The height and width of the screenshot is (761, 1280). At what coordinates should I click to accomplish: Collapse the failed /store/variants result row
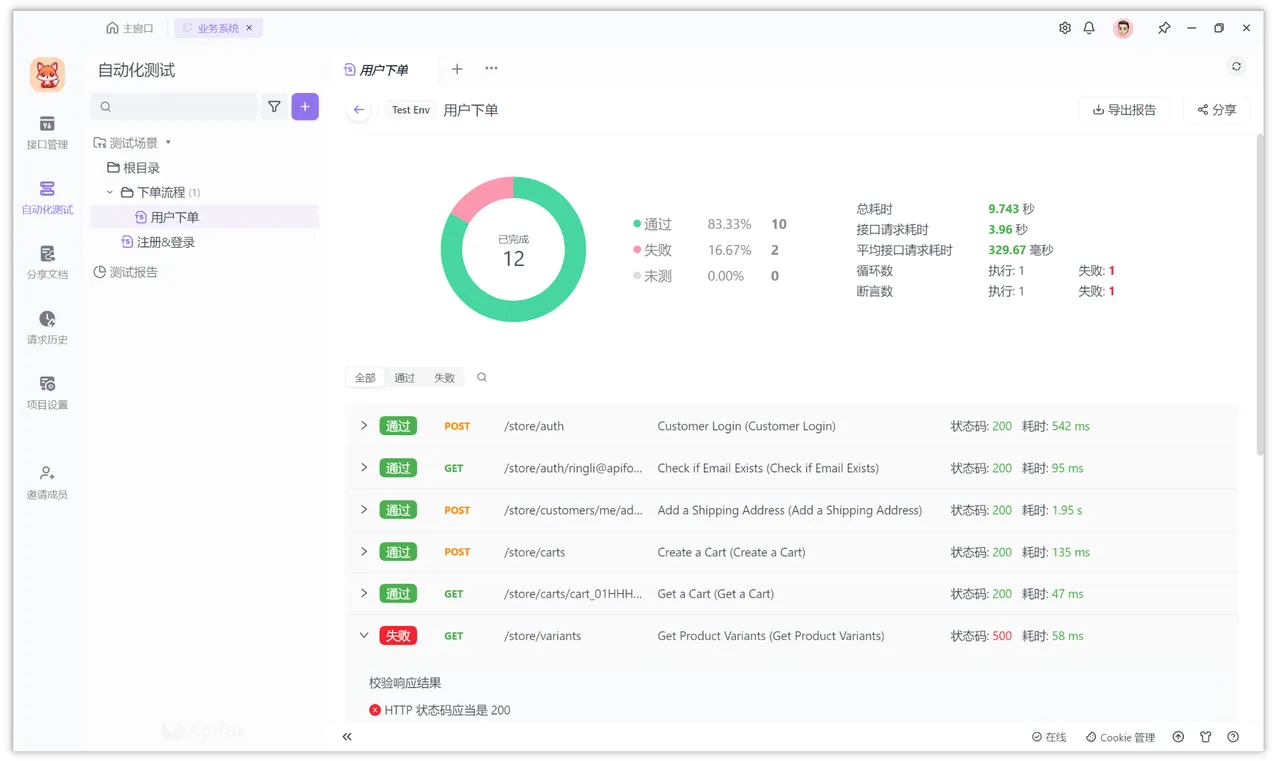(x=364, y=636)
